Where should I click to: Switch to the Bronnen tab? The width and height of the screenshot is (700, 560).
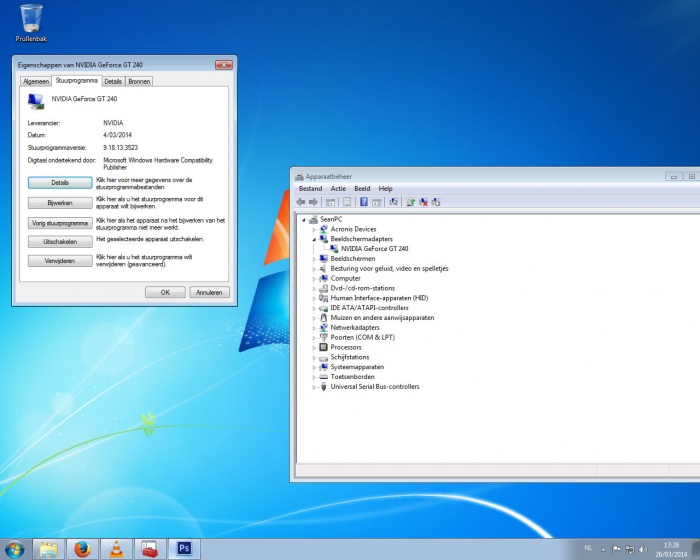click(x=139, y=81)
